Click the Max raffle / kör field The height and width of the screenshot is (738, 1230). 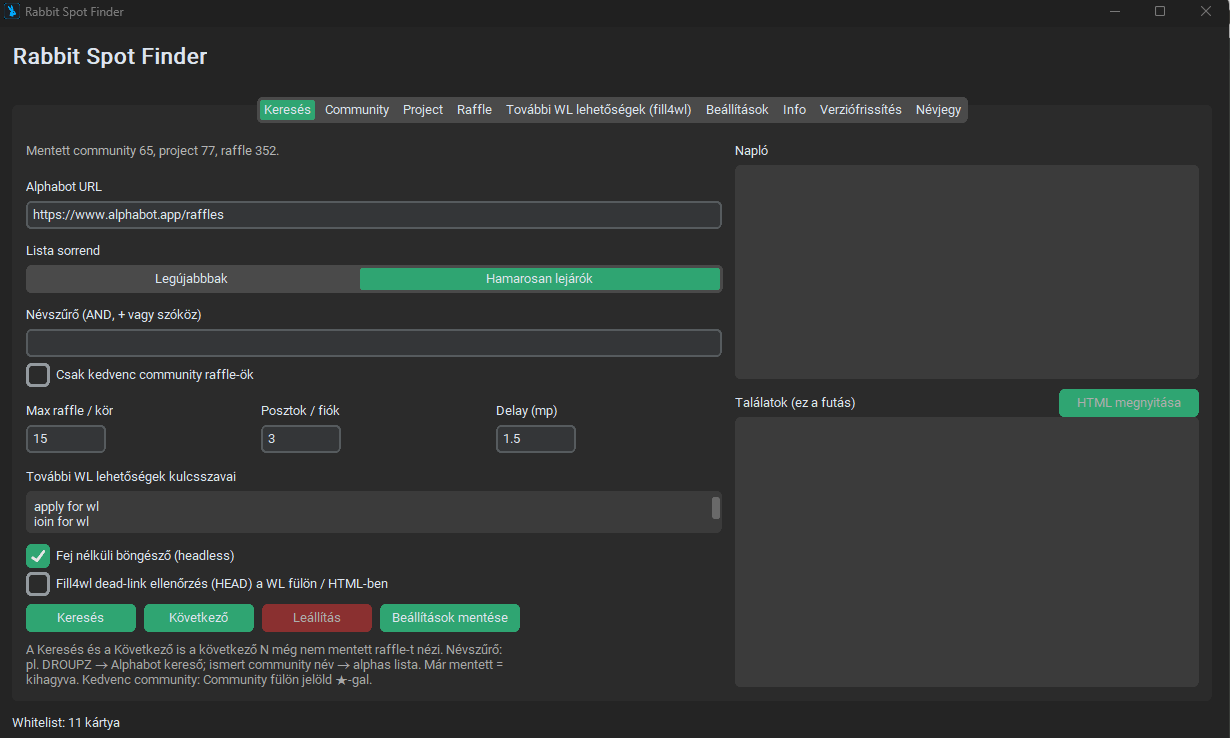pyautogui.click(x=66, y=439)
